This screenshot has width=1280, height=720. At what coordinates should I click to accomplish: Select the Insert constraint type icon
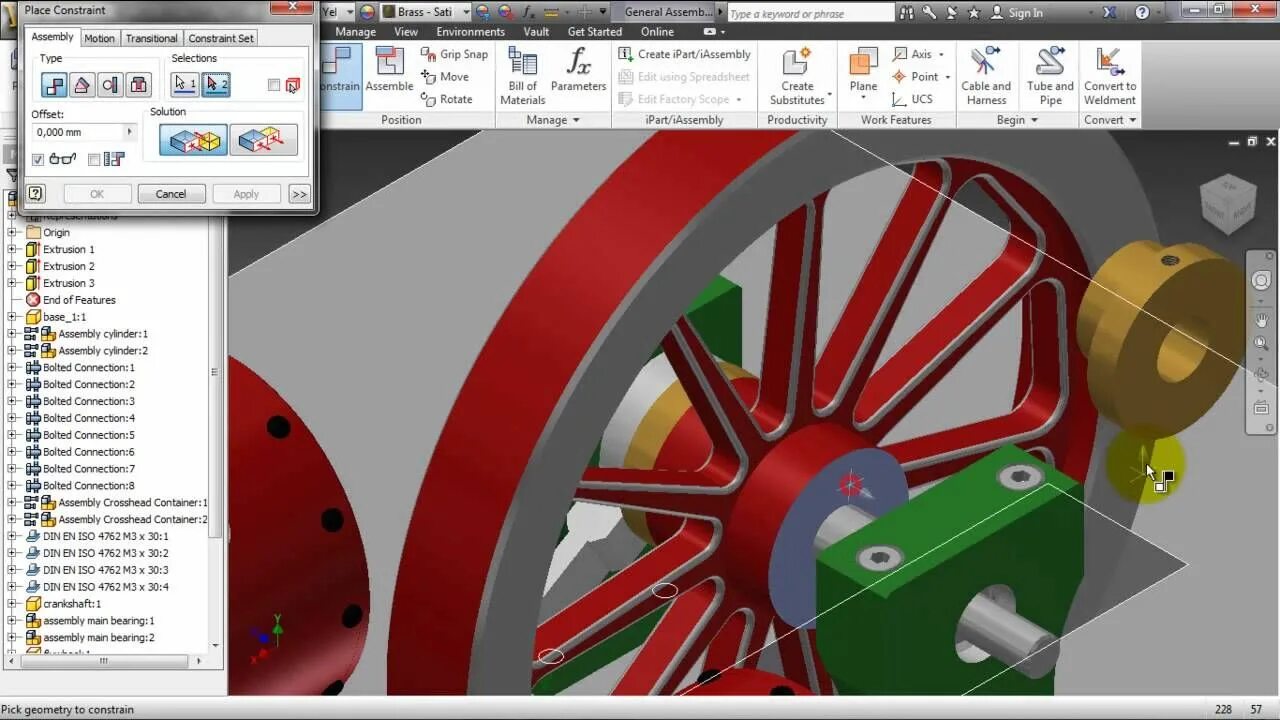[x=138, y=85]
